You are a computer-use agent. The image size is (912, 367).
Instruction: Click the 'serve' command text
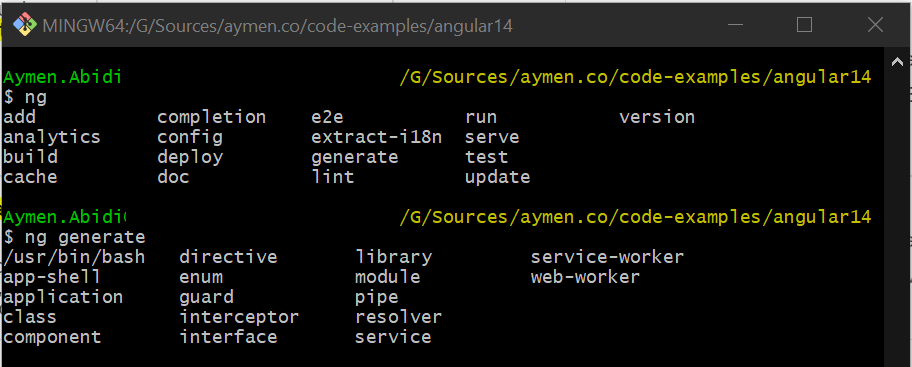[x=492, y=137]
